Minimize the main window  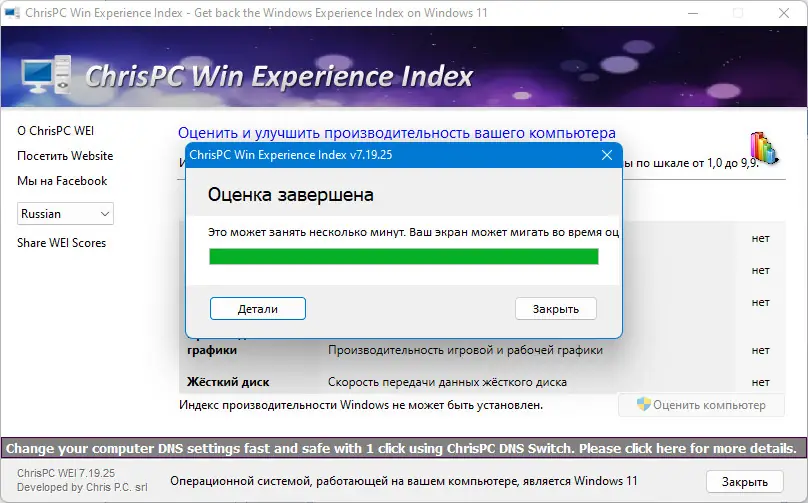tap(693, 13)
